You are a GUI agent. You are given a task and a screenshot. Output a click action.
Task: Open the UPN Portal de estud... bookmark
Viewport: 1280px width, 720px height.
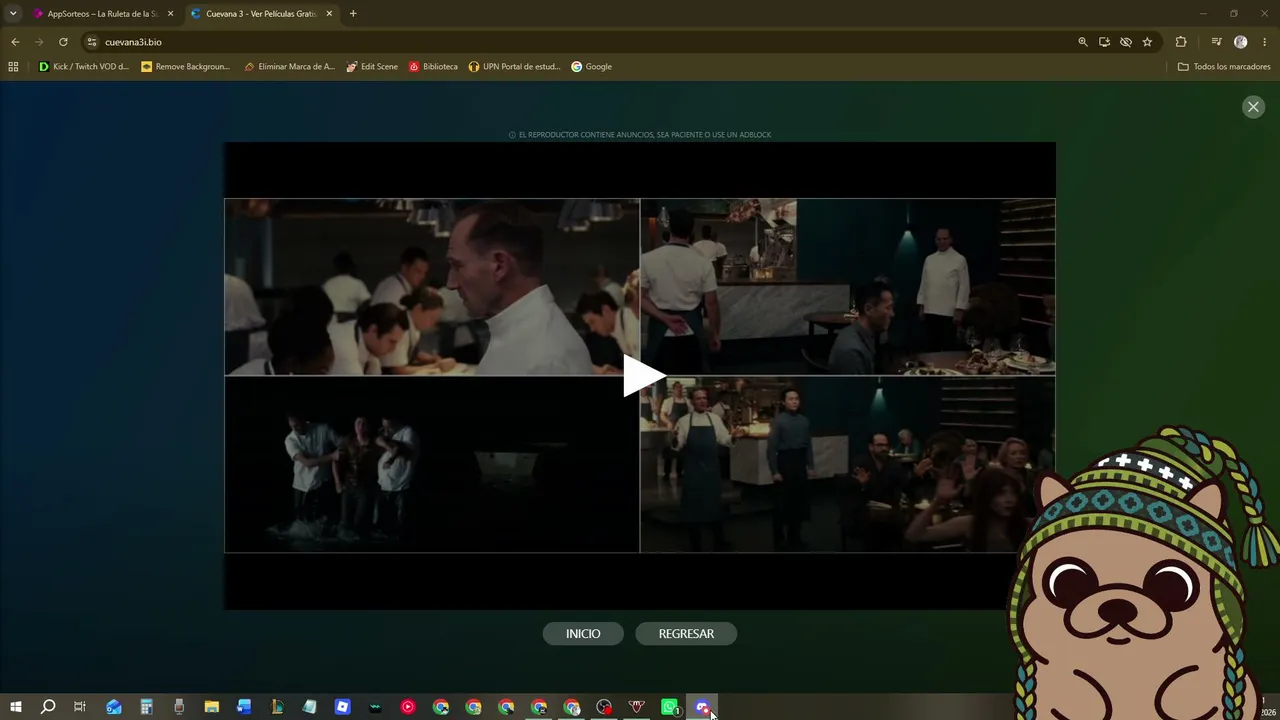(514, 67)
